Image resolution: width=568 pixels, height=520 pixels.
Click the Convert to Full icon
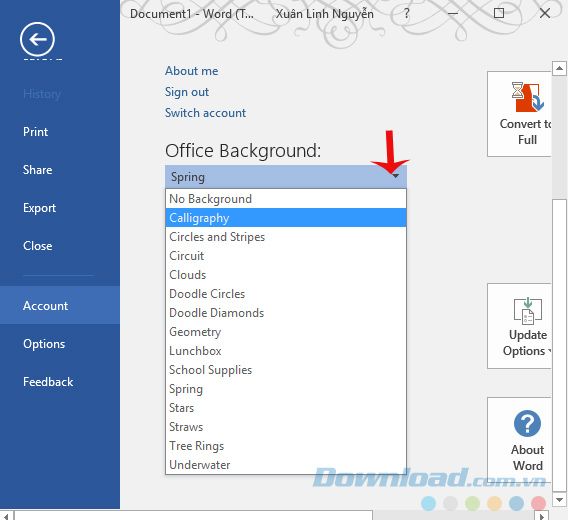pyautogui.click(x=527, y=97)
